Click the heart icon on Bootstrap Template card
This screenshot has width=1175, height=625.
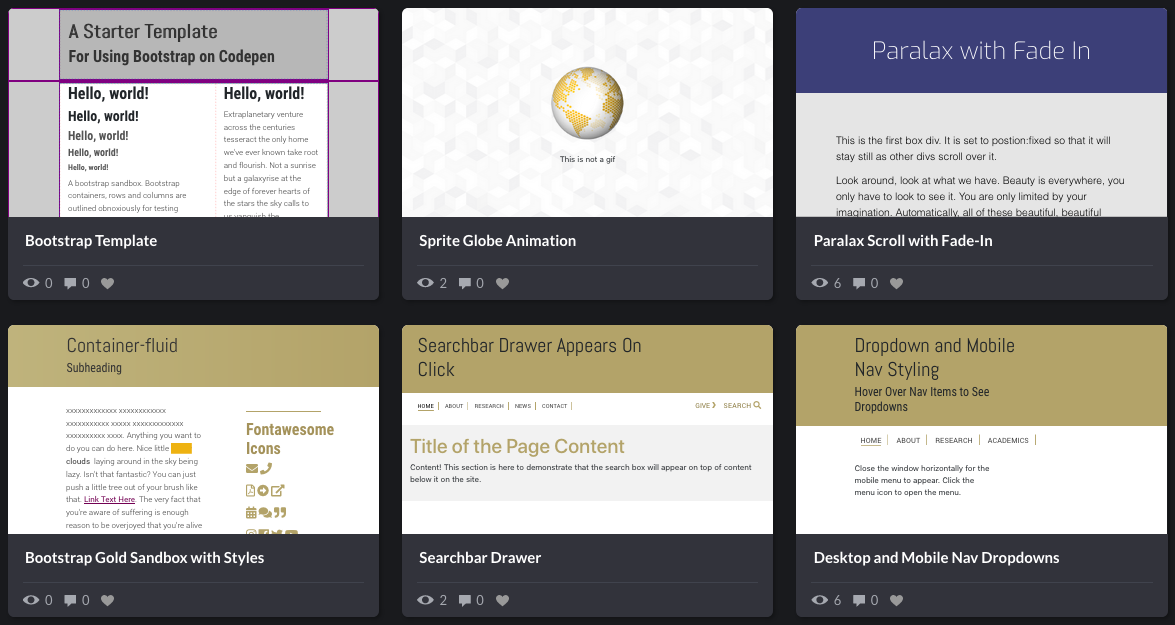(x=108, y=283)
